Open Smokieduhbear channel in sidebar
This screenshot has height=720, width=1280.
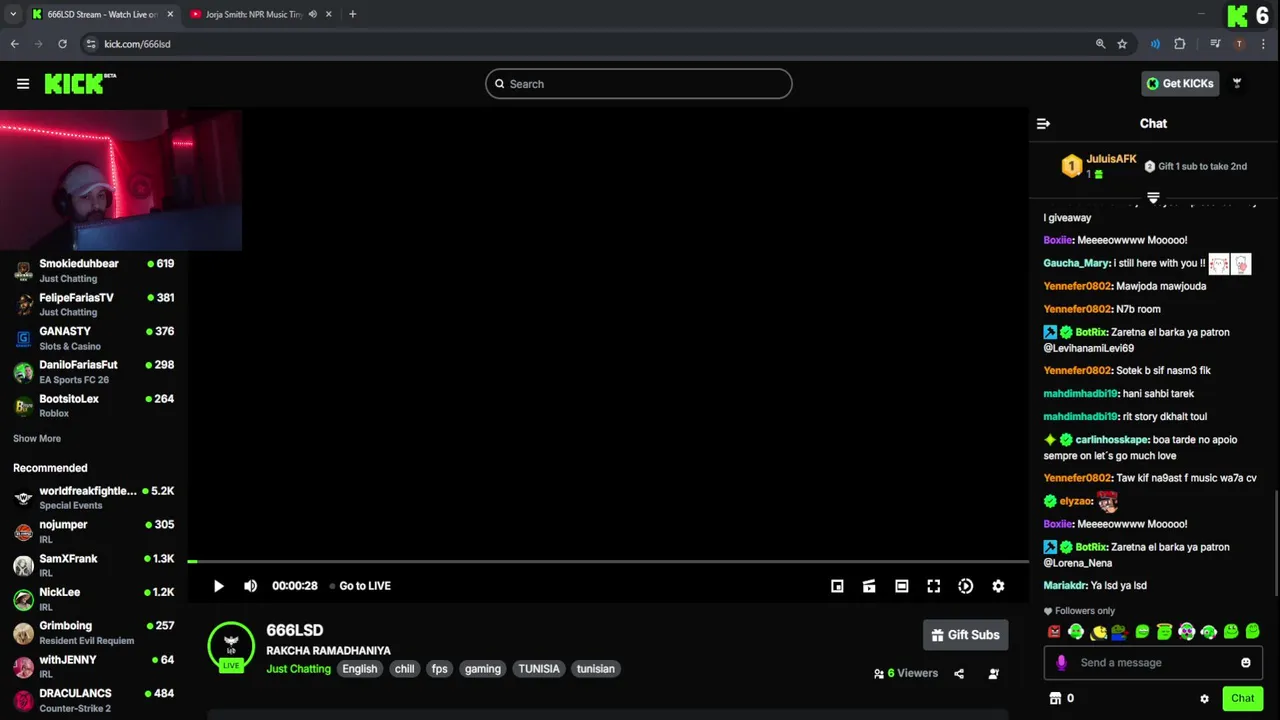(94, 271)
